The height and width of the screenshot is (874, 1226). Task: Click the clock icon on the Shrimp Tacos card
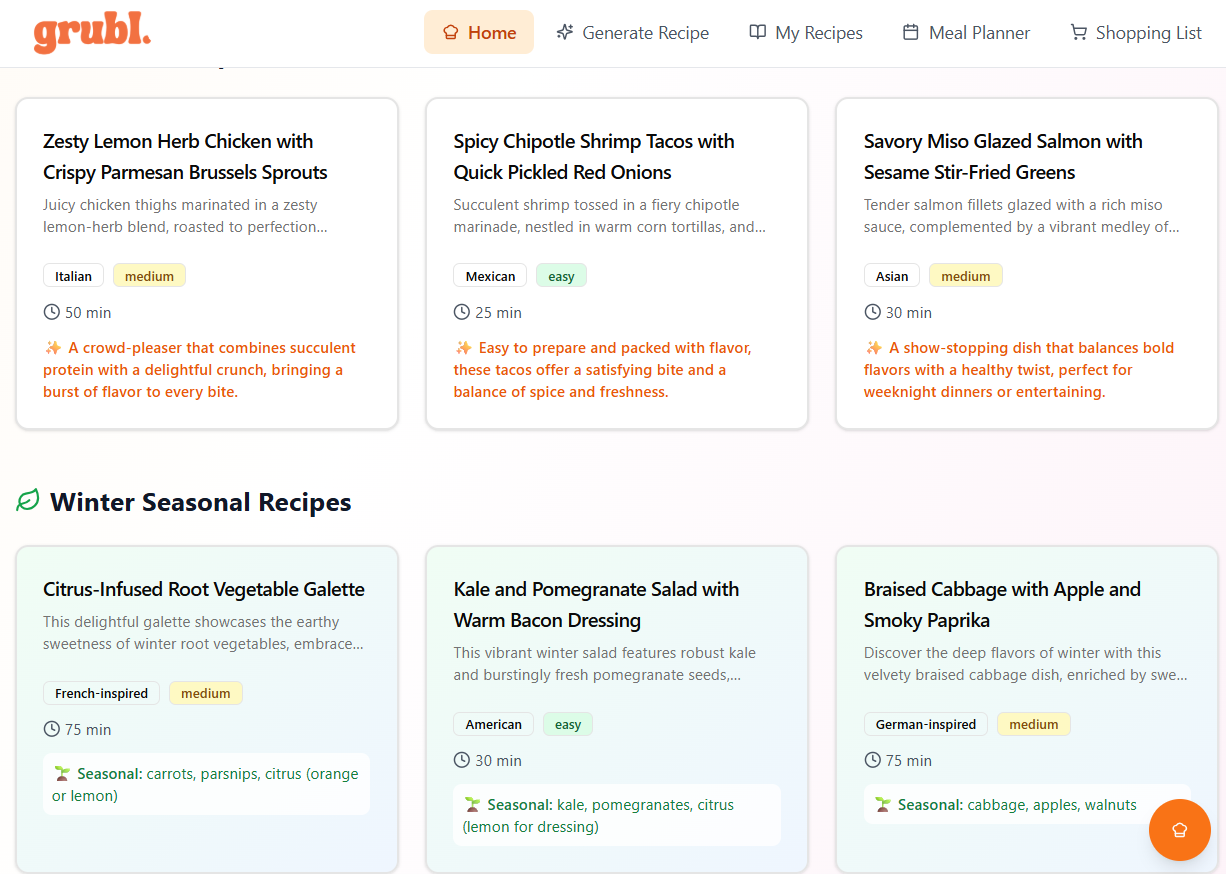pyautogui.click(x=462, y=312)
